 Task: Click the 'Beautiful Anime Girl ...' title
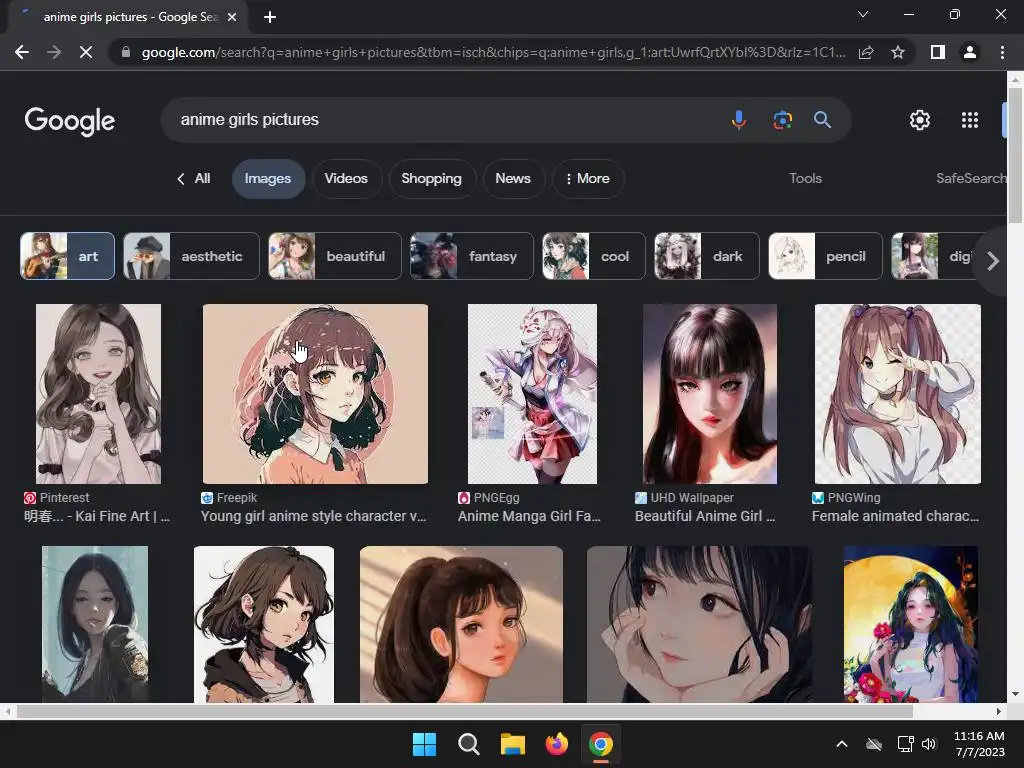coord(705,516)
